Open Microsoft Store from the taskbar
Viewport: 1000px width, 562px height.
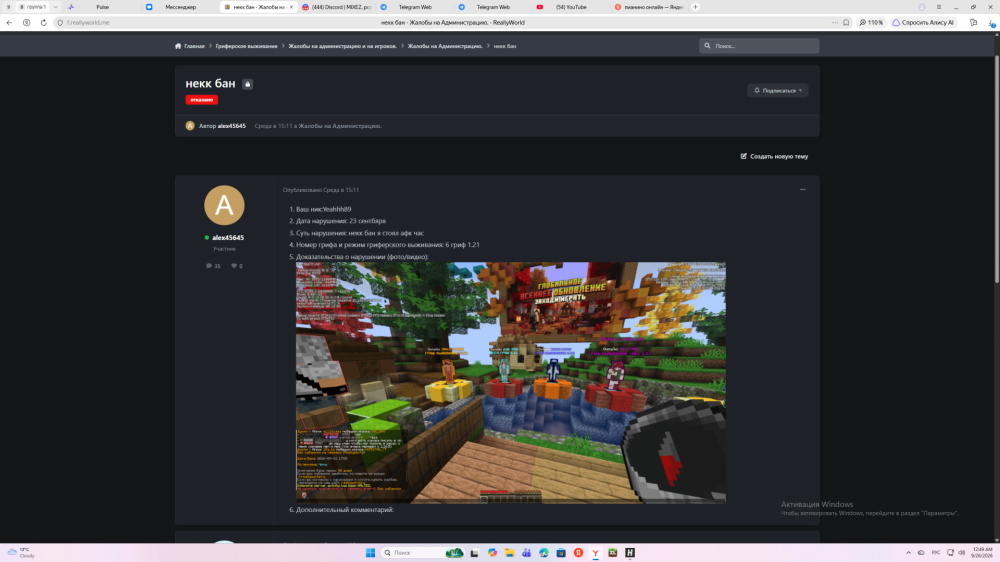coord(561,553)
